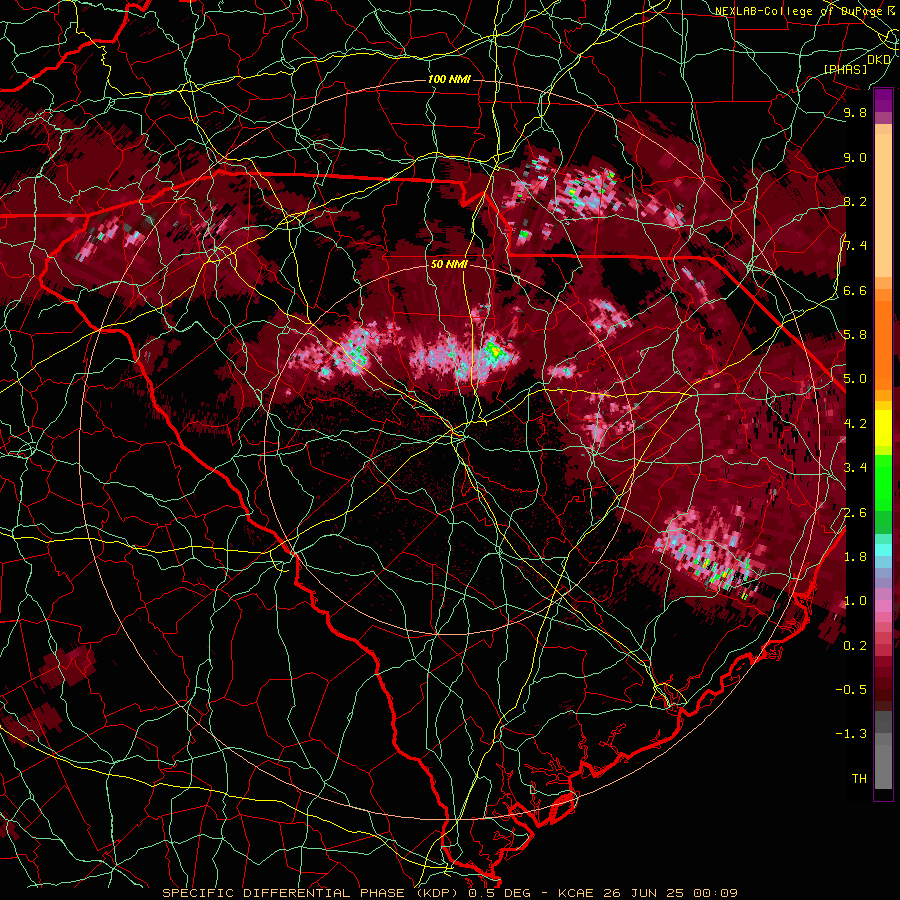Click the "8.2" scale value
The image size is (900, 900).
(855, 201)
